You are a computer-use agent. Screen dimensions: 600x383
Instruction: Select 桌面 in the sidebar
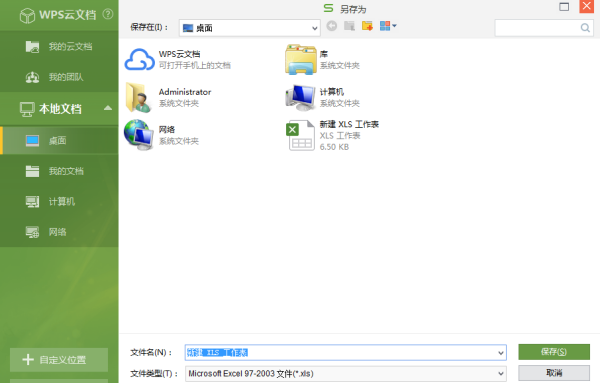click(x=59, y=141)
